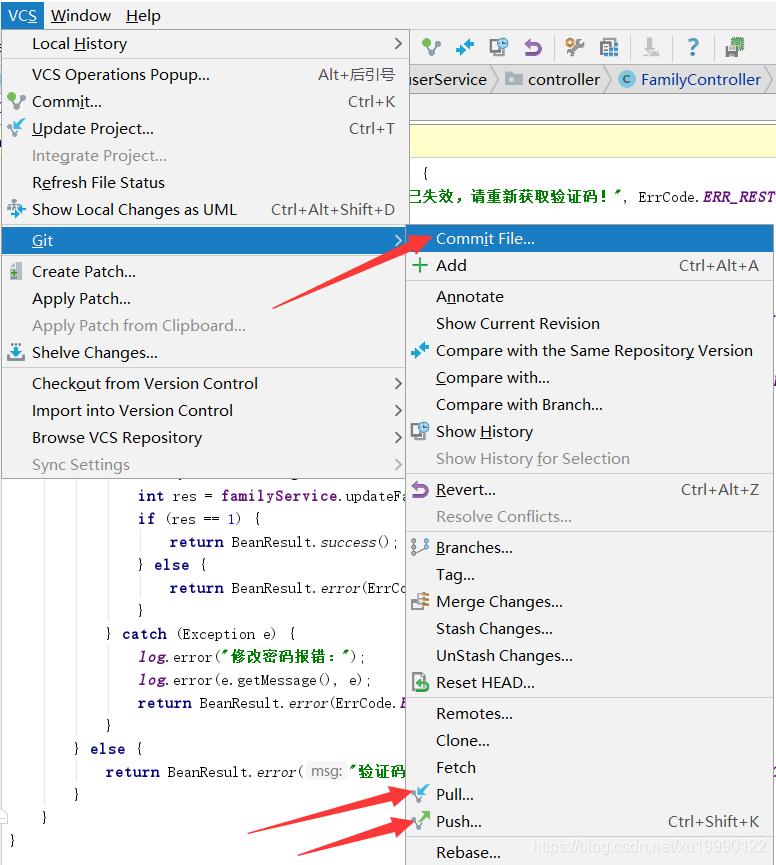Click the revert toolbar icon
776x865 pixels.
tap(533, 47)
